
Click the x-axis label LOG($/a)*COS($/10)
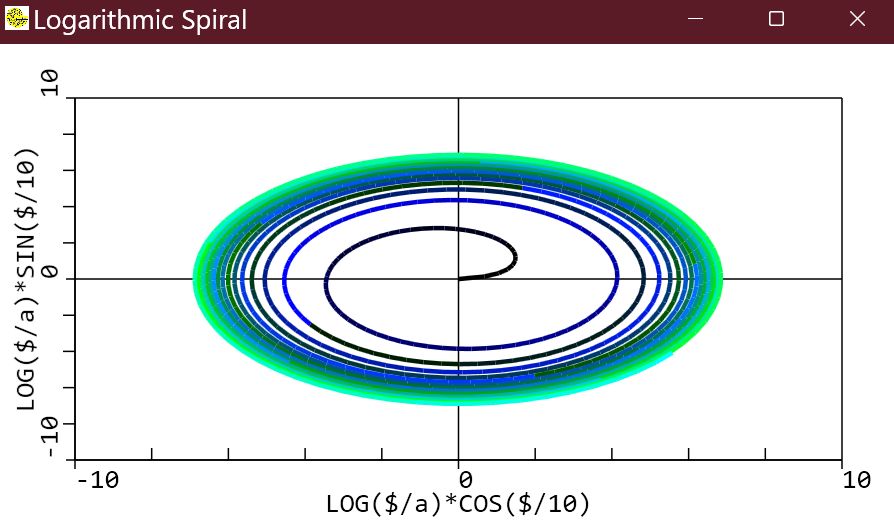click(458, 502)
